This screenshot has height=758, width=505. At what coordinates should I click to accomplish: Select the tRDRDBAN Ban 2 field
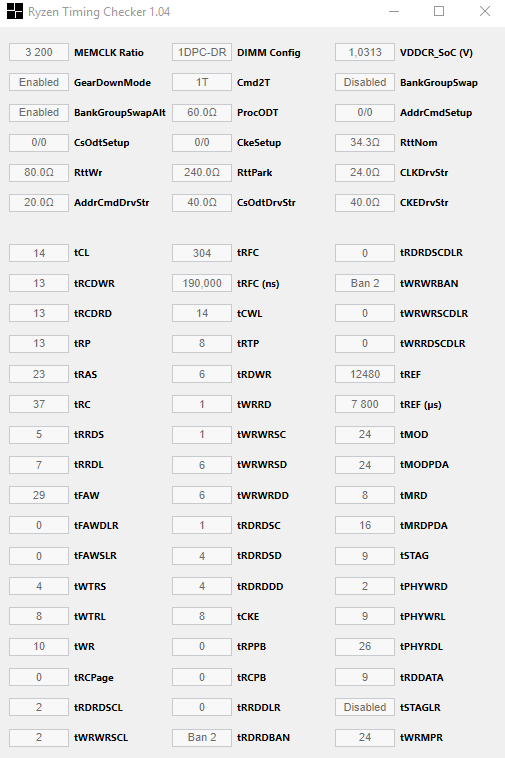point(202,737)
